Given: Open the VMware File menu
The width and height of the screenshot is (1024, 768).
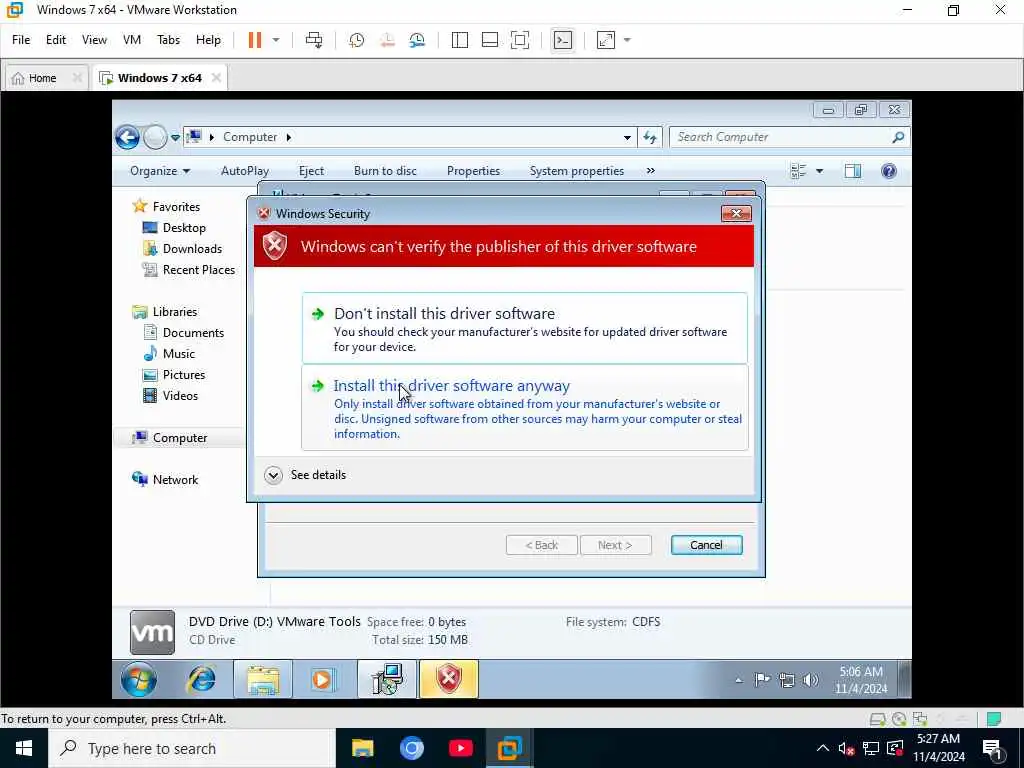Looking at the screenshot, I should pyautogui.click(x=21, y=40).
